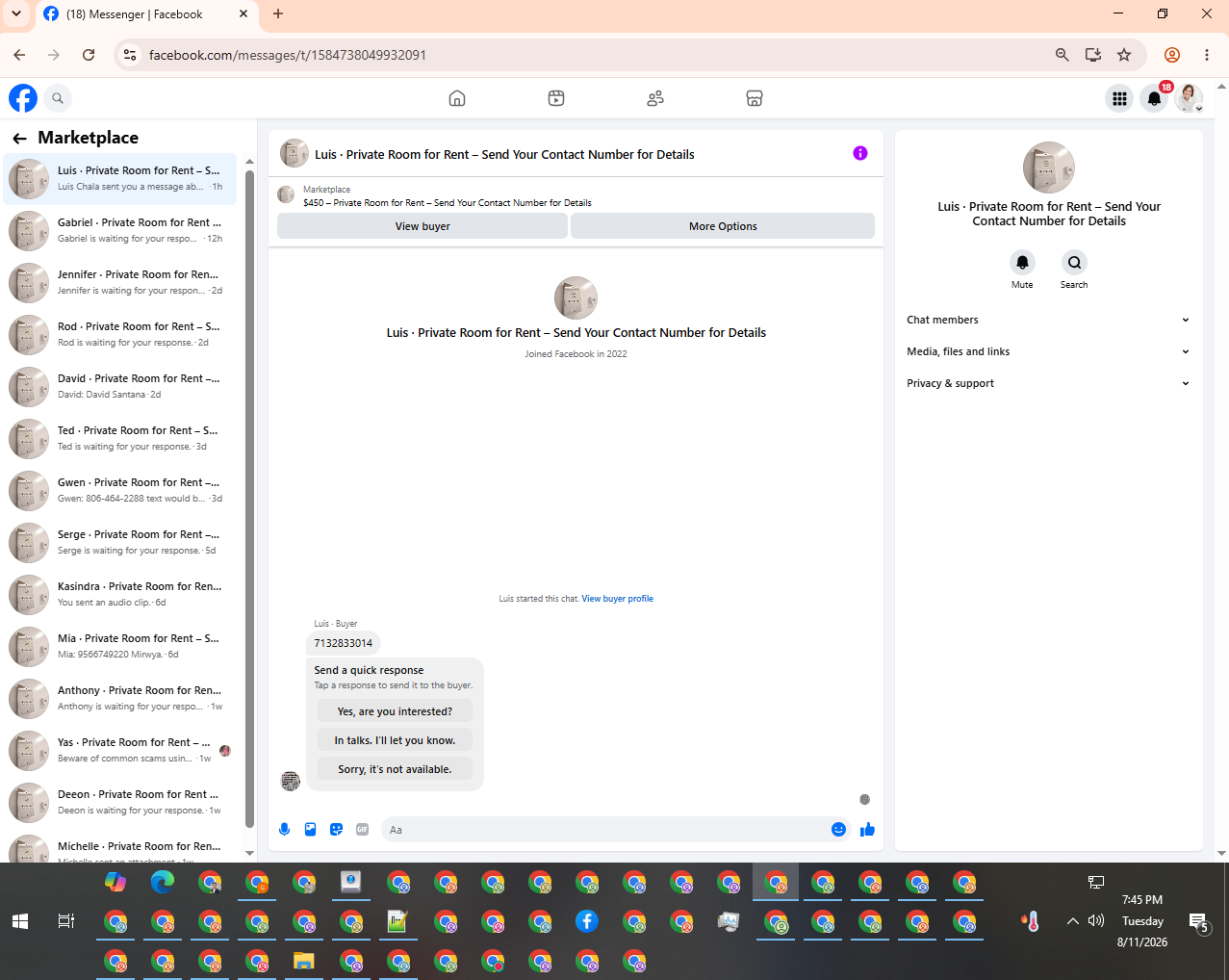The image size is (1229, 980).
Task: Send quick response 'In talks. I'll let you know.'
Action: [395, 740]
